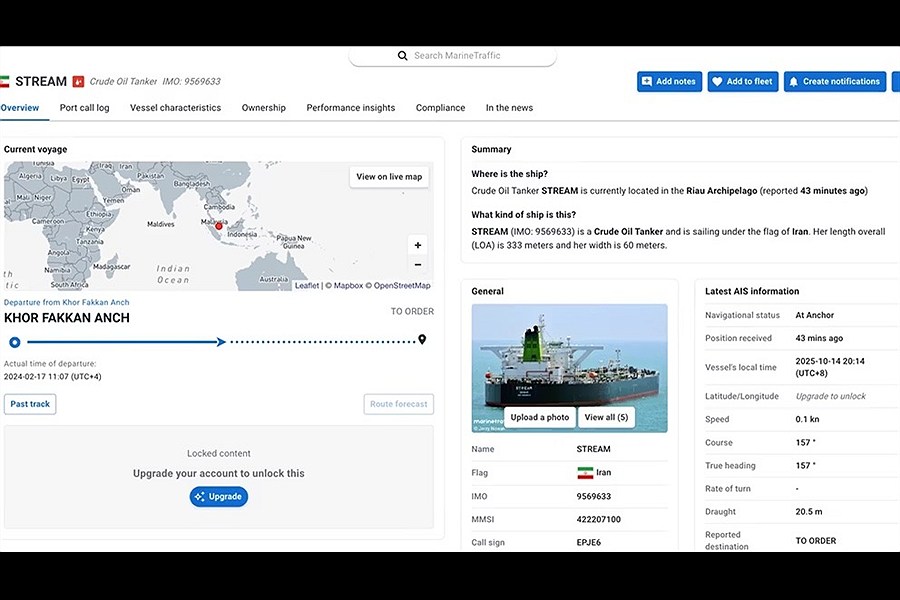Click the red vessel marker on map
This screenshot has width=900, height=600.
[219, 226]
